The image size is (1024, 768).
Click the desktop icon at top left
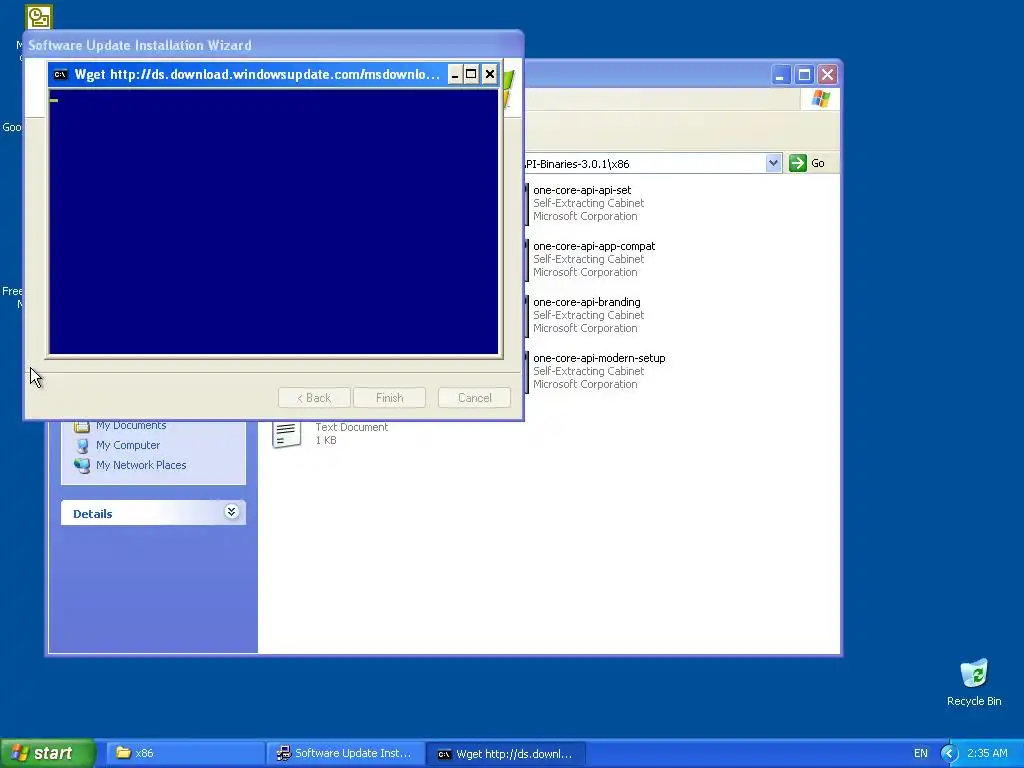(x=39, y=17)
